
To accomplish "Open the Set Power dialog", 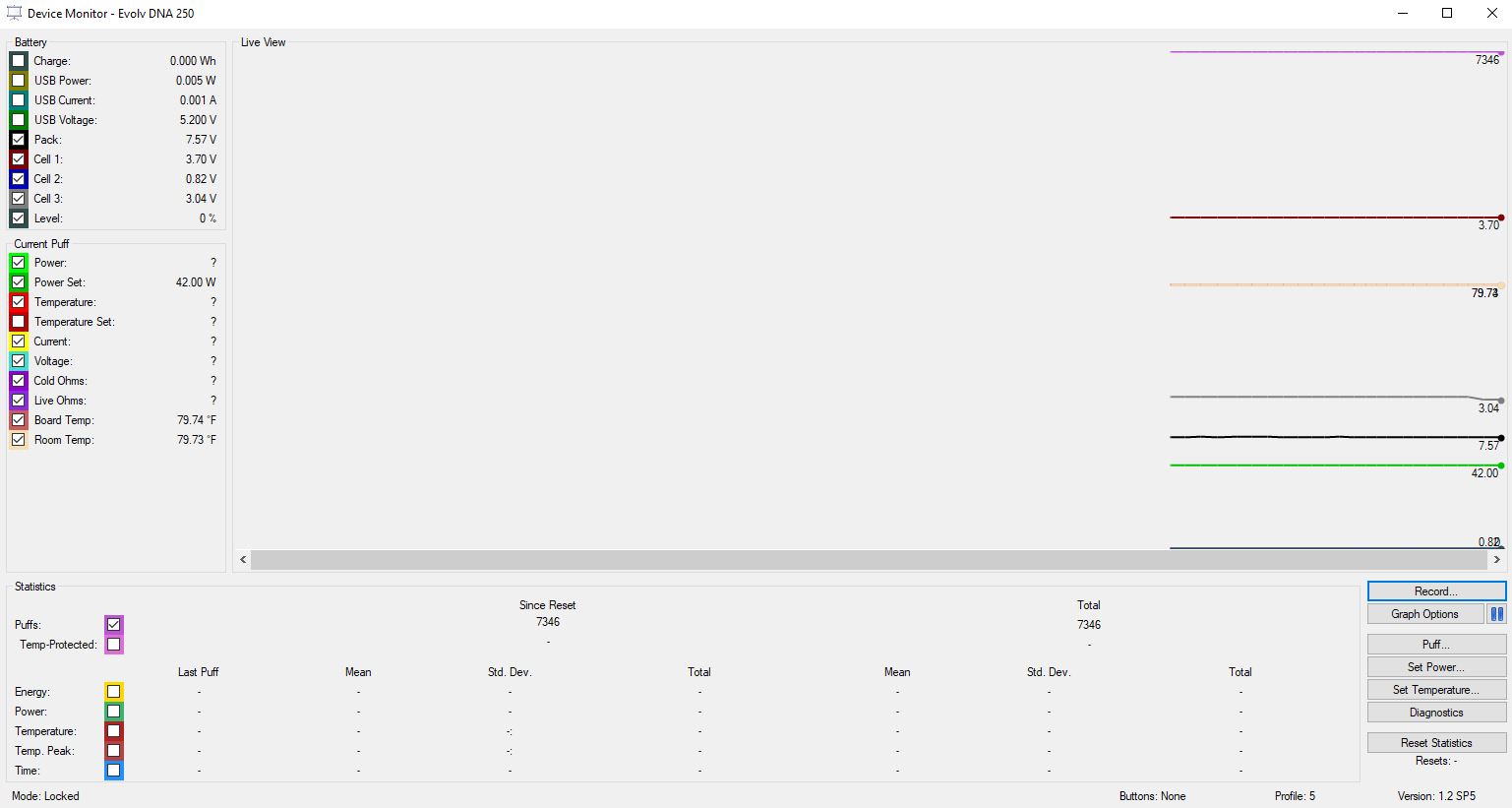I will click(1436, 667).
